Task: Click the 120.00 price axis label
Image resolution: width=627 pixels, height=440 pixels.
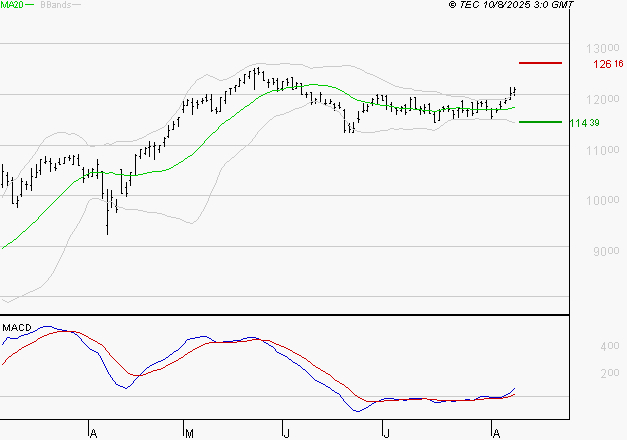Action: [603, 99]
